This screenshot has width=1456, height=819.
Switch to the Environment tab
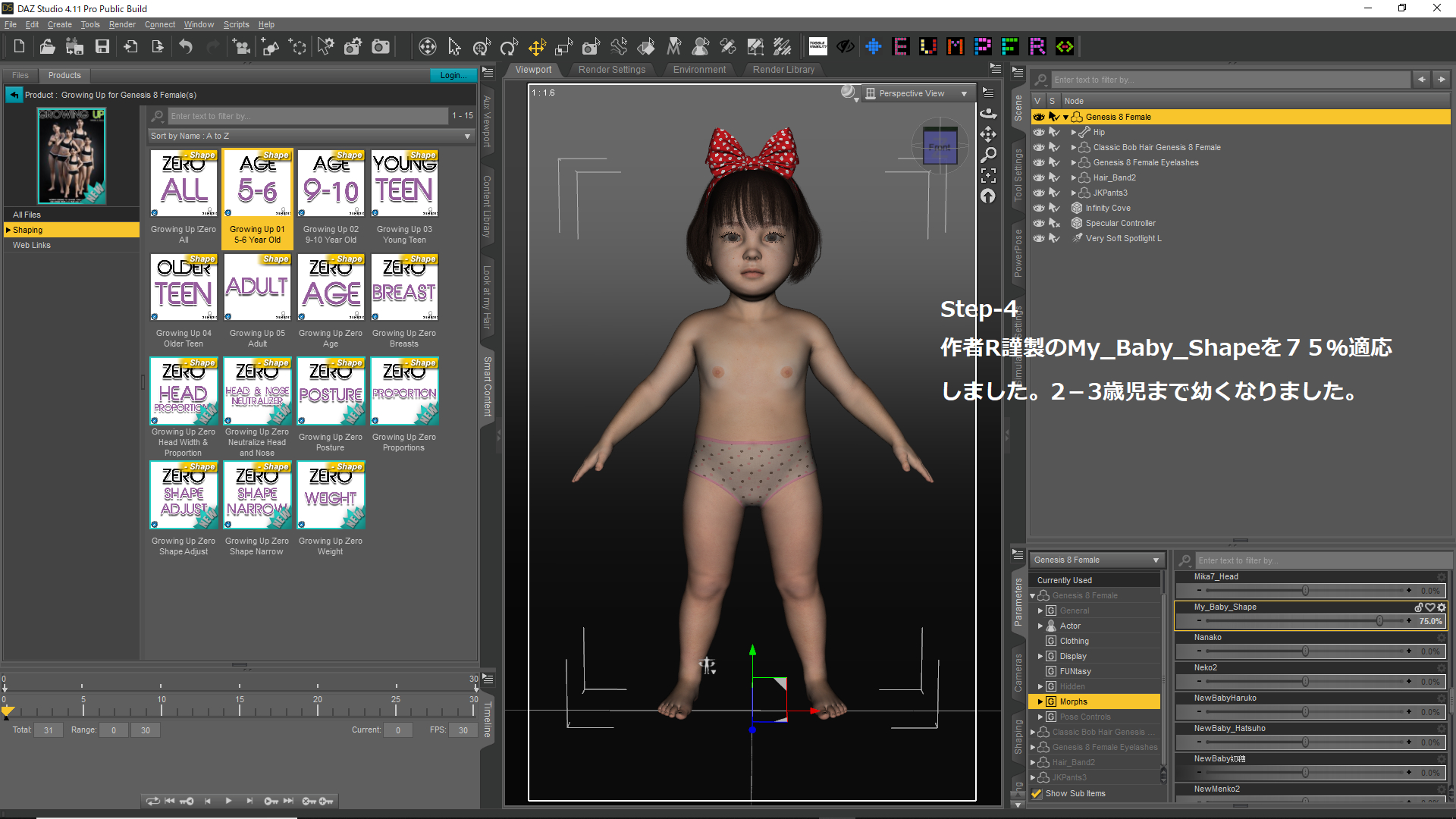pos(699,69)
